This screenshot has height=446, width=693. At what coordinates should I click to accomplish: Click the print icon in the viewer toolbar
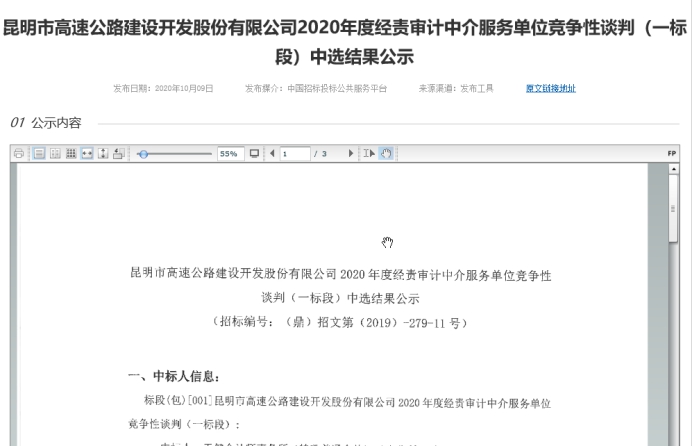[19, 154]
